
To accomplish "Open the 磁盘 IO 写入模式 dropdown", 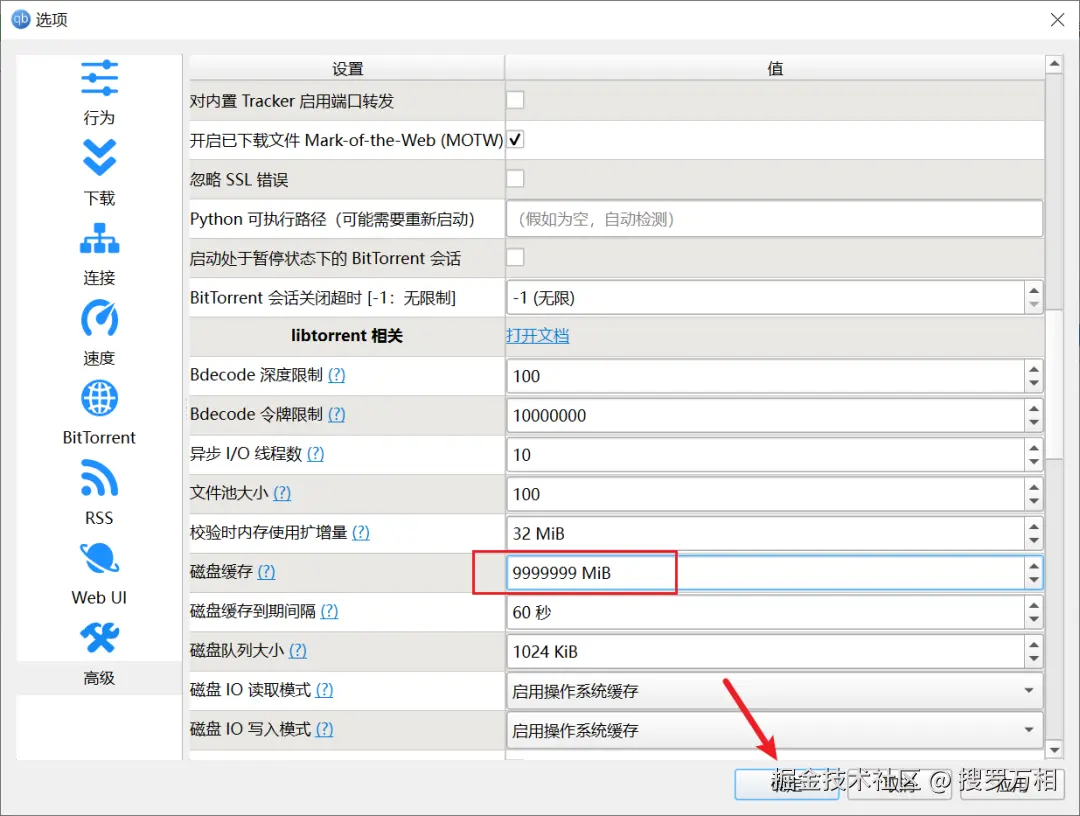I will pyautogui.click(x=774, y=730).
